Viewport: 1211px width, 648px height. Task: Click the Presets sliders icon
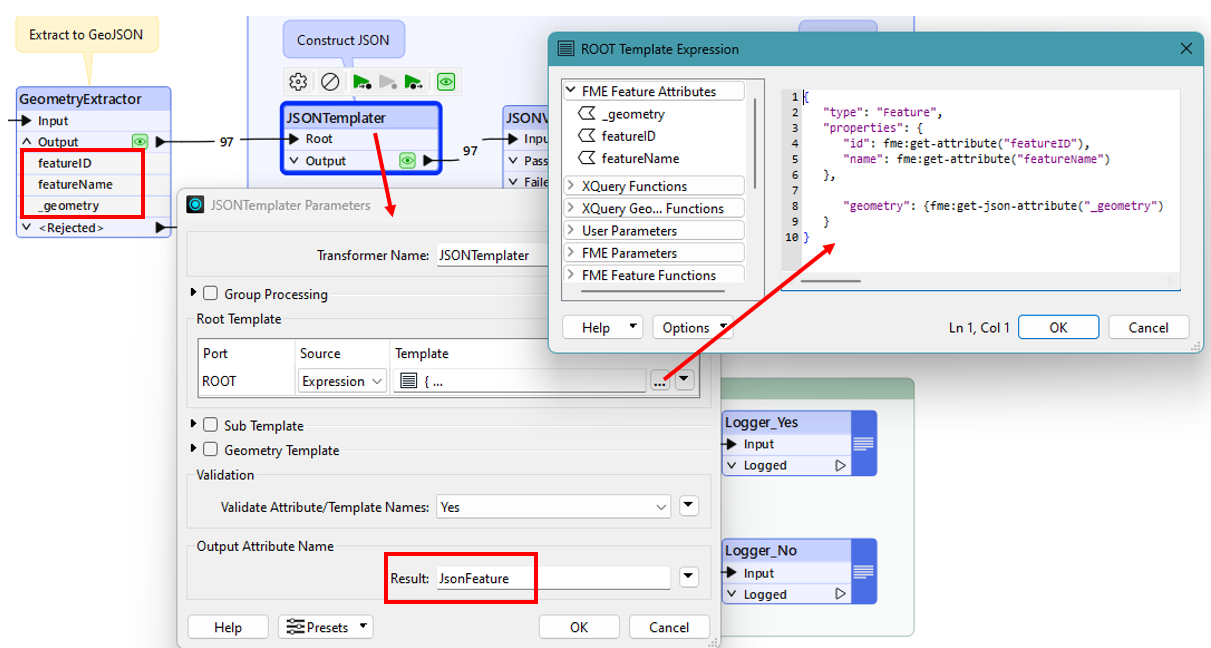296,627
